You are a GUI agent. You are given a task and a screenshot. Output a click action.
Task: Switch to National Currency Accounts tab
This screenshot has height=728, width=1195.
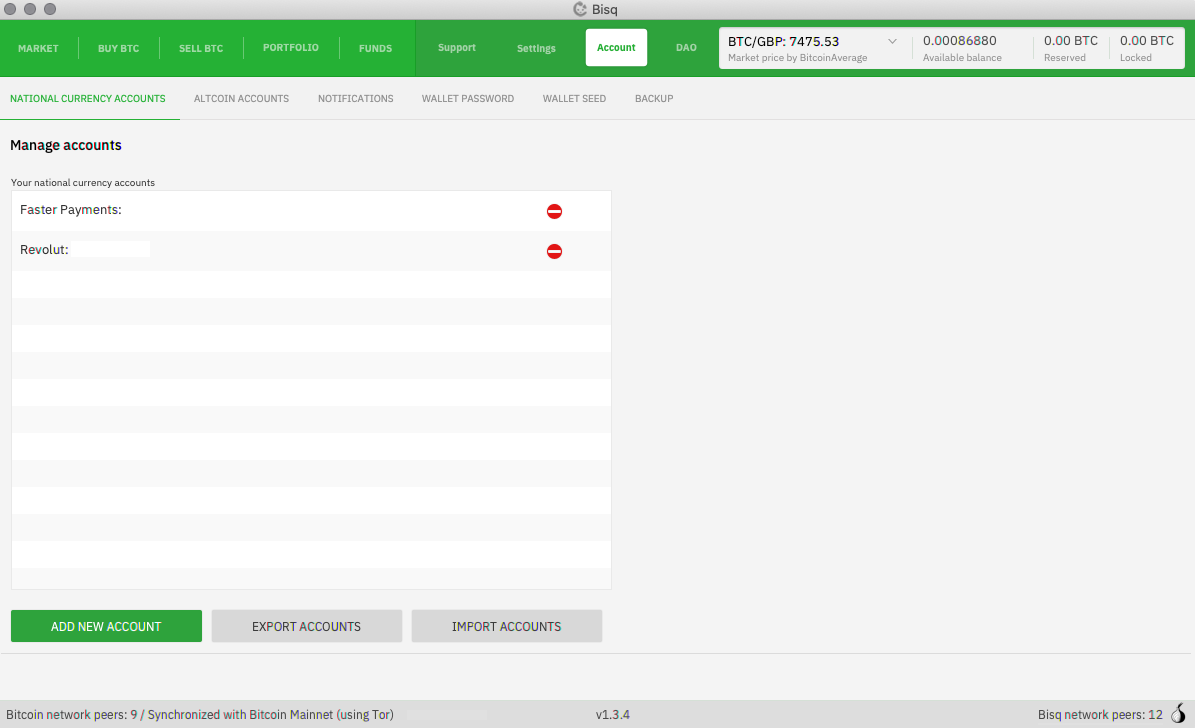click(88, 98)
